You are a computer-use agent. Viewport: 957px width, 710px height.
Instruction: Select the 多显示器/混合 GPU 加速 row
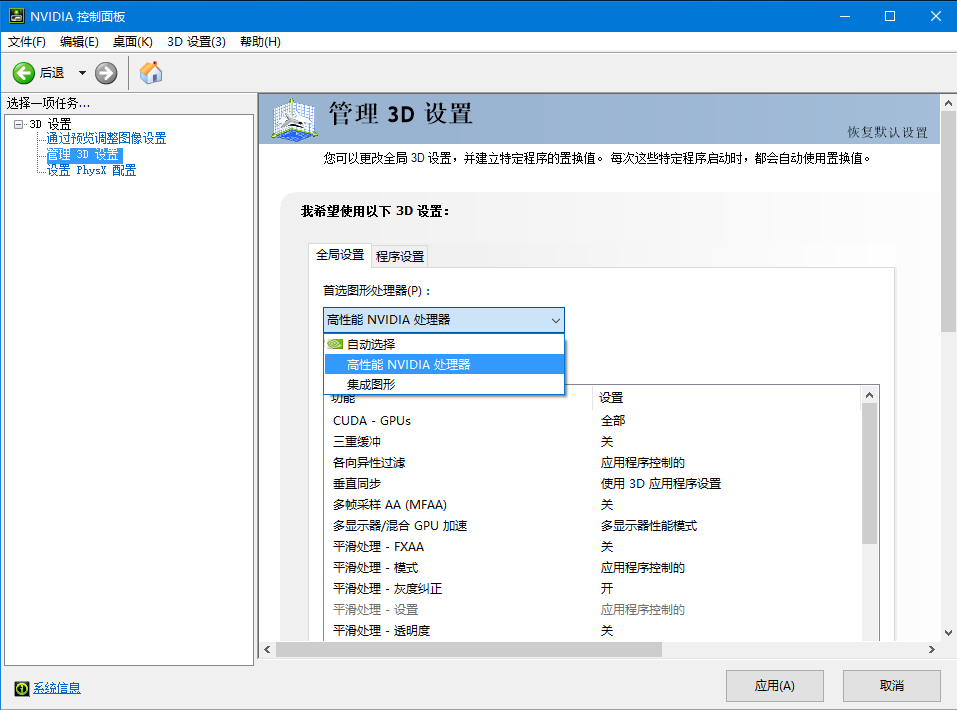pos(592,526)
